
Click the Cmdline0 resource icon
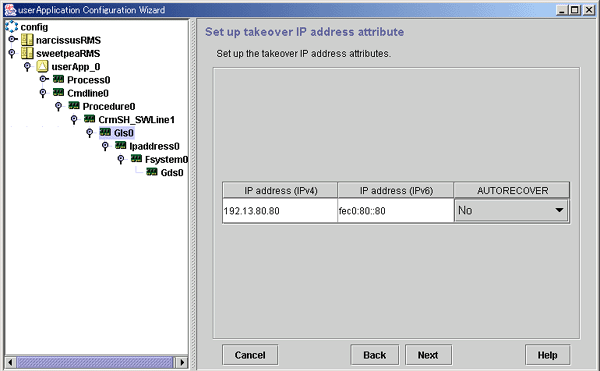(x=59, y=92)
